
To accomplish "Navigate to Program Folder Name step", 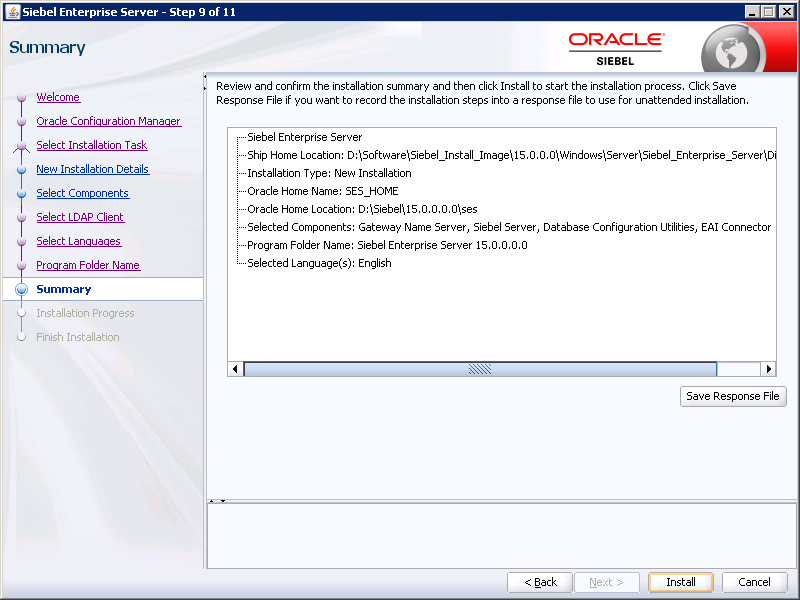I will (88, 265).
